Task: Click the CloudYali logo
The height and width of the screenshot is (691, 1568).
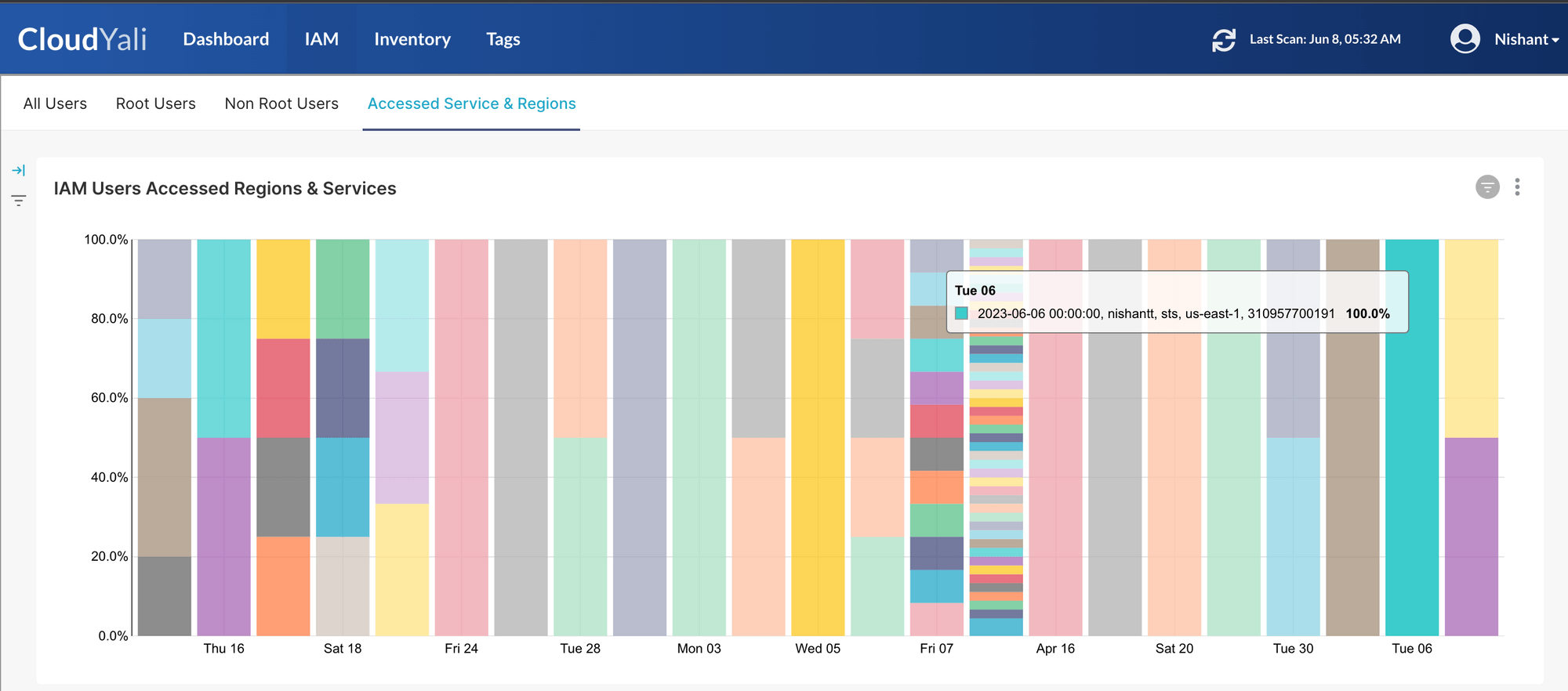Action: click(82, 39)
